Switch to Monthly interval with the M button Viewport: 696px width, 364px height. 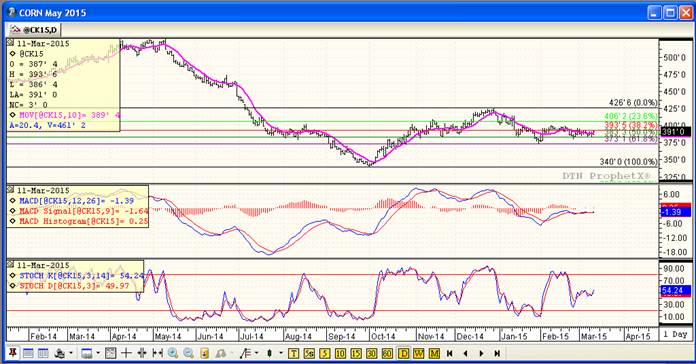point(434,353)
